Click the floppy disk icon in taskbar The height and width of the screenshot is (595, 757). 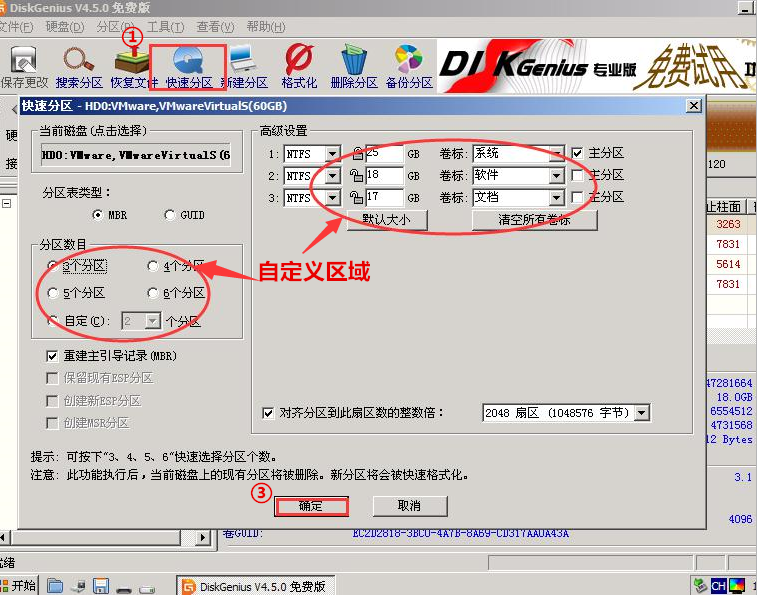101,586
